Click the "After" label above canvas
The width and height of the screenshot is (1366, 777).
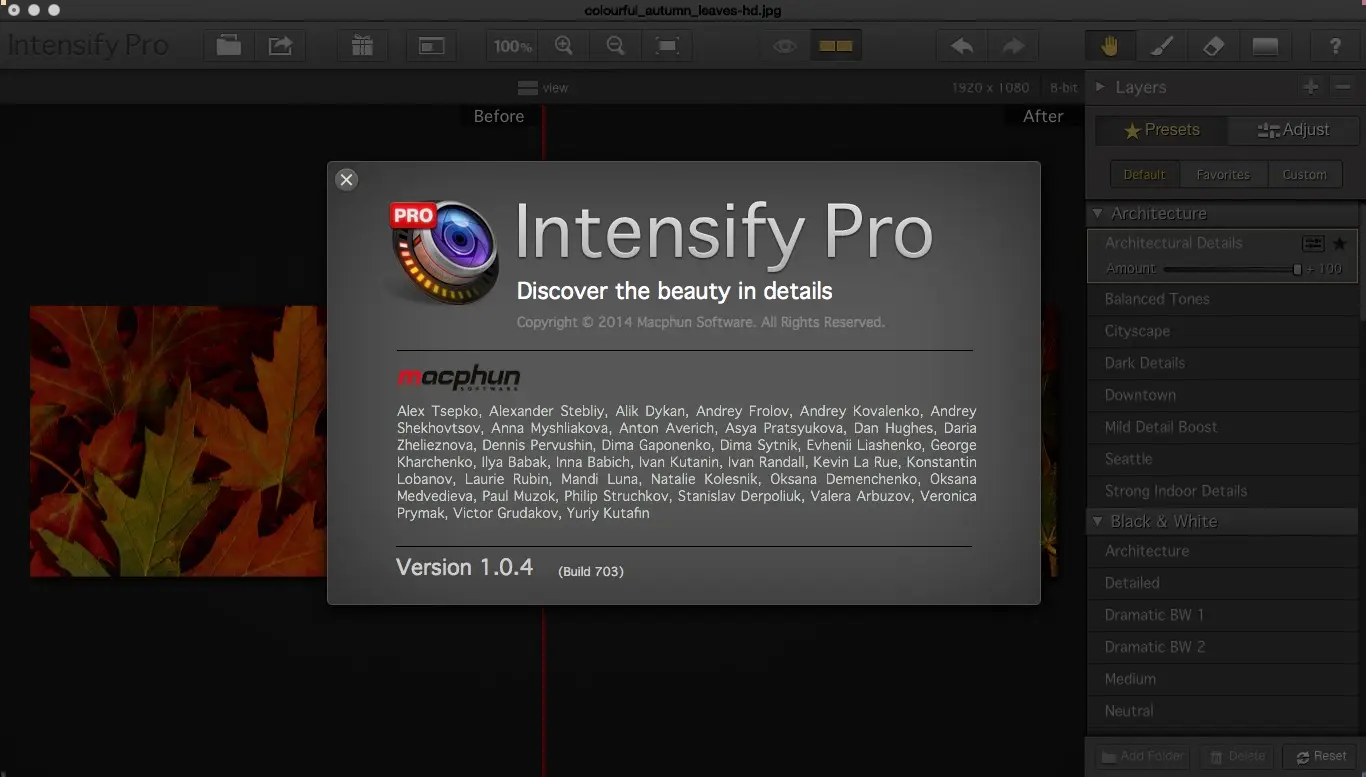pyautogui.click(x=1043, y=116)
